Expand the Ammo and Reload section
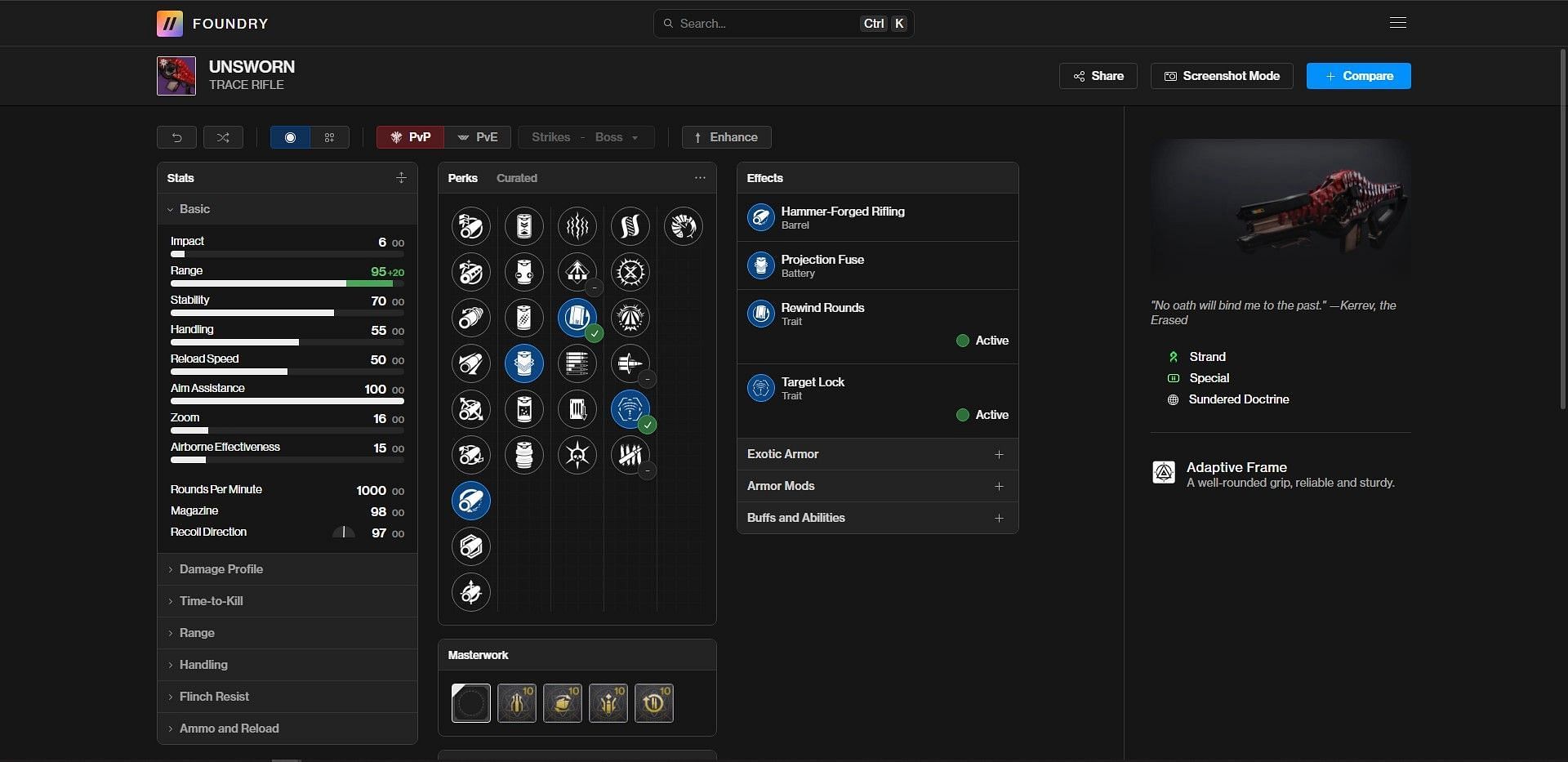Viewport: 1568px width, 762px height. (287, 729)
